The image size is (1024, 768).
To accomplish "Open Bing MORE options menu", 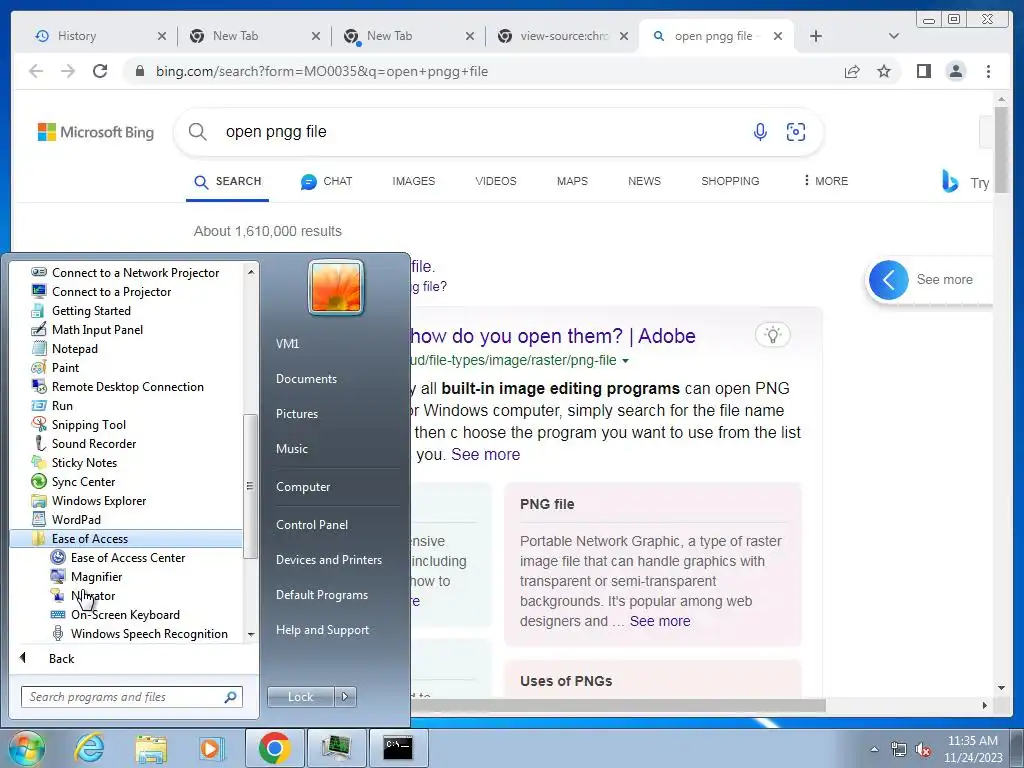I will point(825,181).
